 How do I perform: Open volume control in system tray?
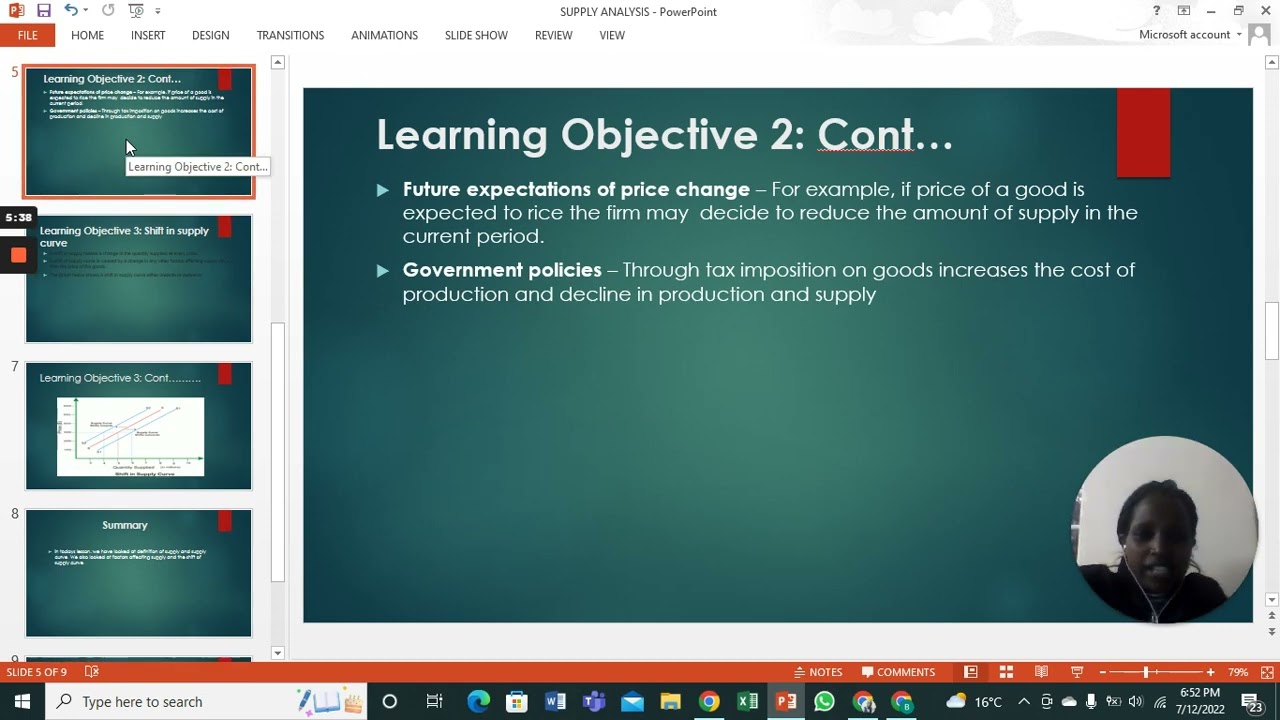click(1136, 701)
